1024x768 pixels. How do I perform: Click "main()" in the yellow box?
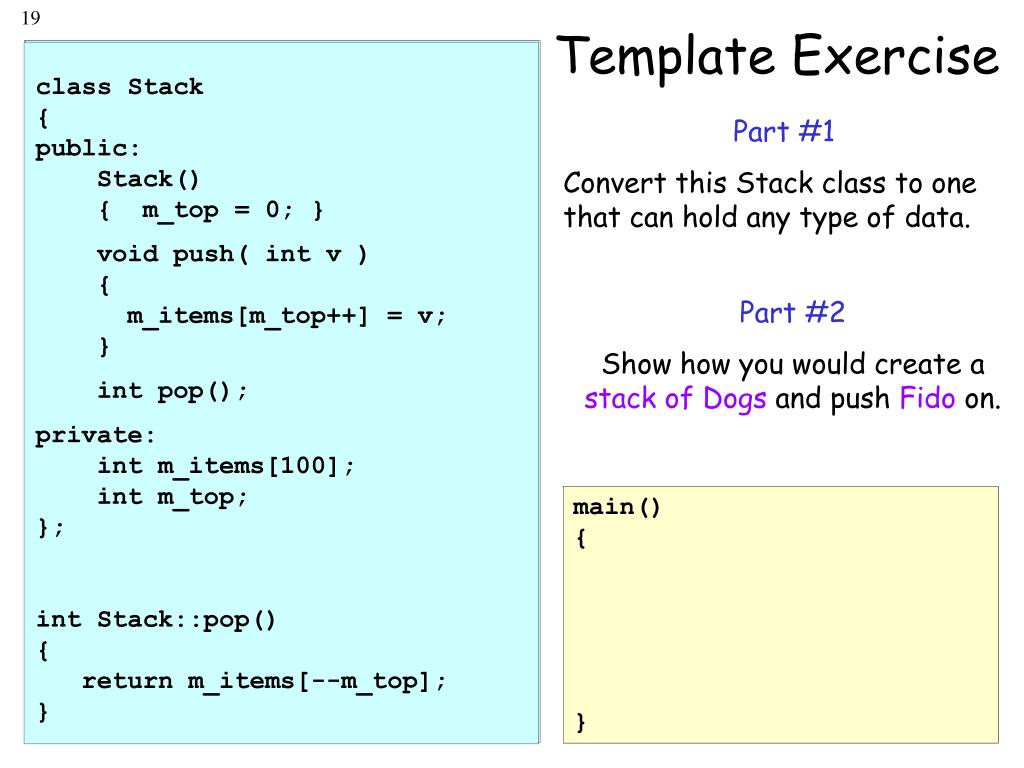(616, 507)
